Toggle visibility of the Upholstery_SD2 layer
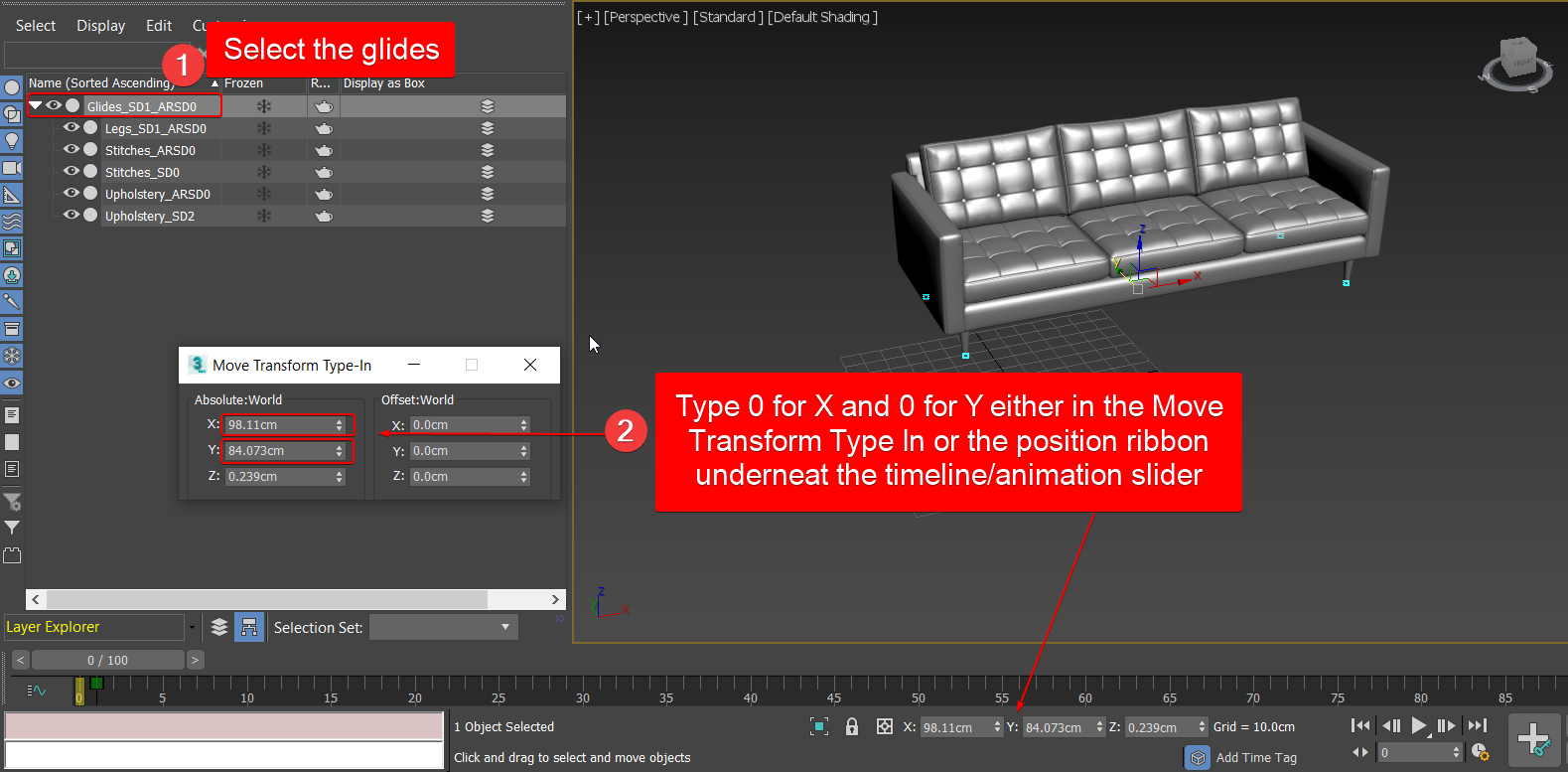This screenshot has height=772, width=1568. (71, 216)
